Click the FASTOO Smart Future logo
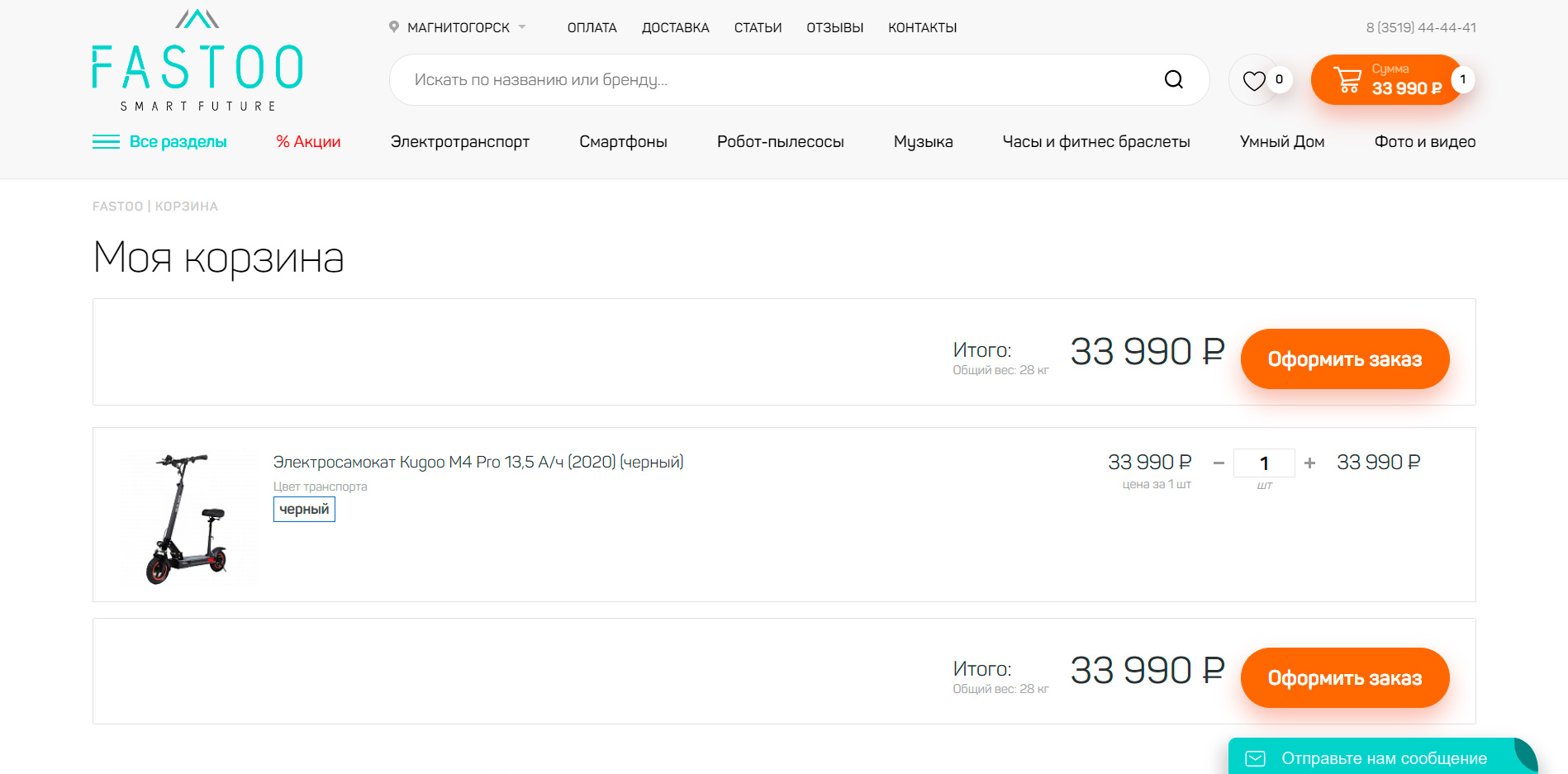This screenshot has width=1568, height=774. tap(197, 59)
